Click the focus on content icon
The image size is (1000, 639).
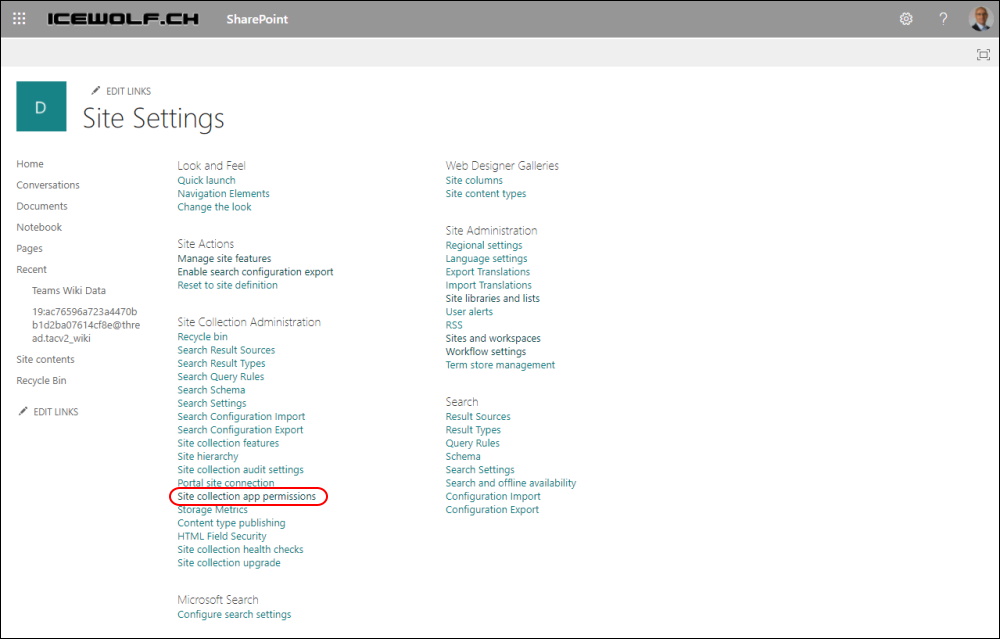(x=983, y=55)
